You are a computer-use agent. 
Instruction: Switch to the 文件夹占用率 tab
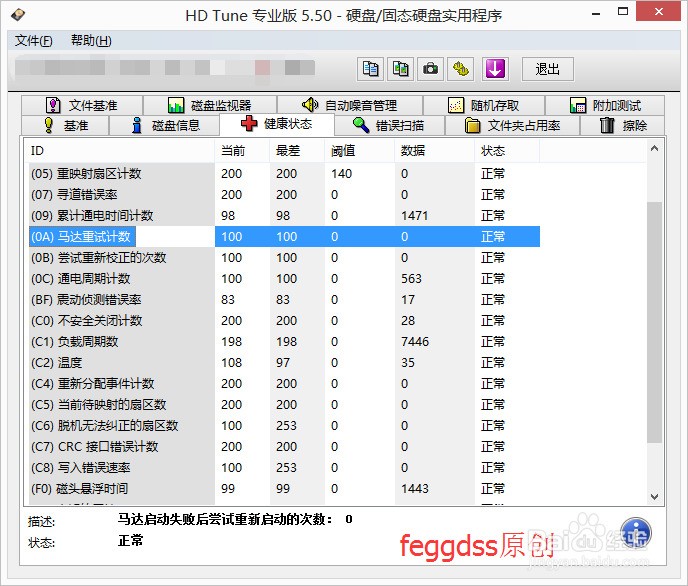tap(512, 125)
